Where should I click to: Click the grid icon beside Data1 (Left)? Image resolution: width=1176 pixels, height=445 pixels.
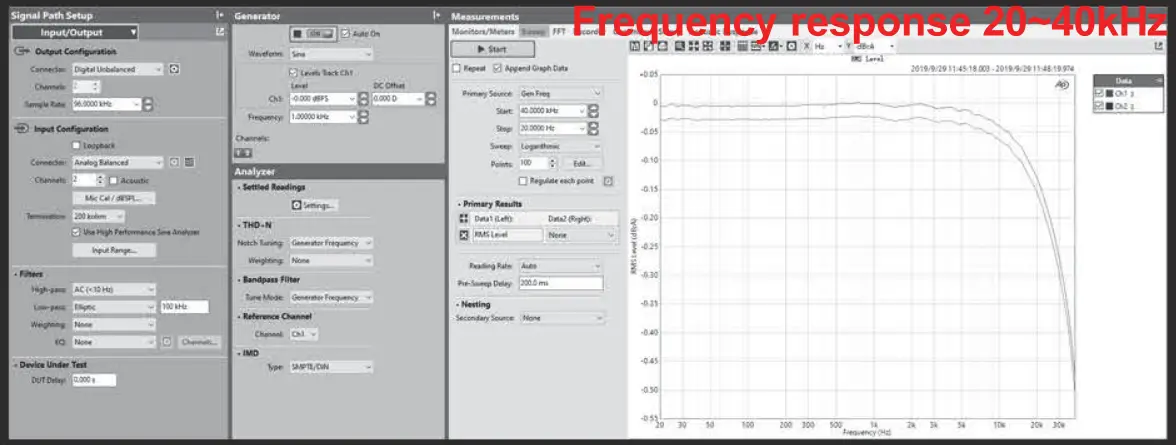click(x=463, y=218)
